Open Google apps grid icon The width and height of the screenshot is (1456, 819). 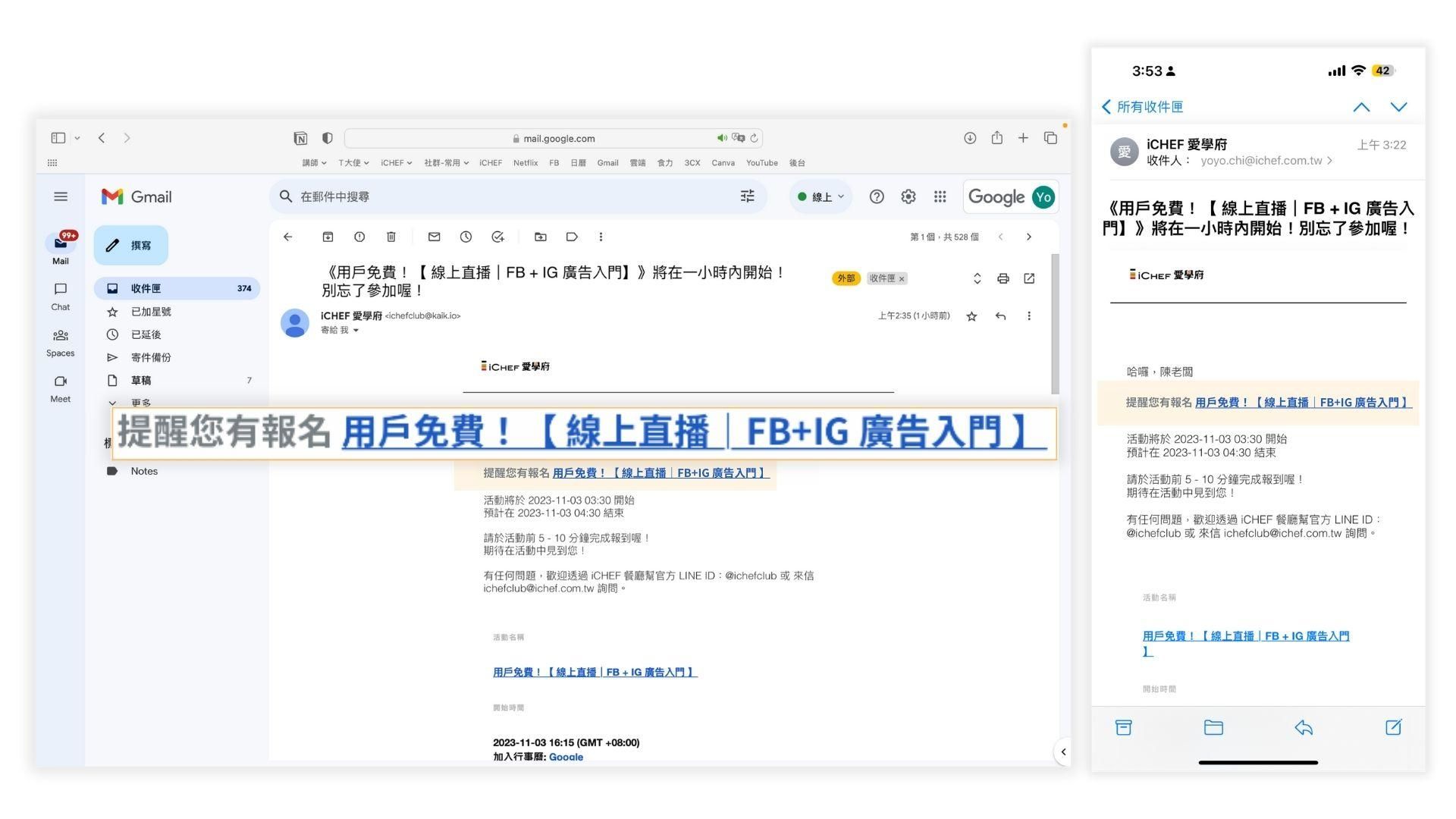(x=940, y=197)
